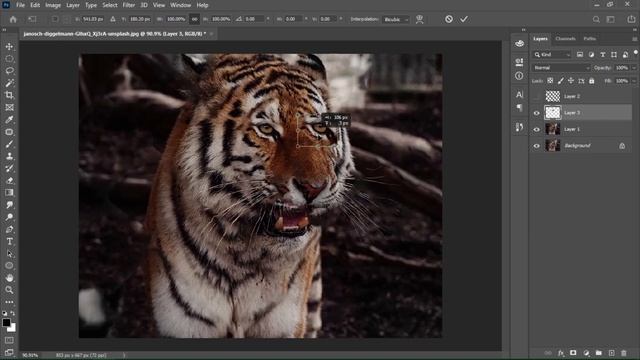Switch to the Paths tab
Viewport: 640px width, 360px height.
click(589, 39)
